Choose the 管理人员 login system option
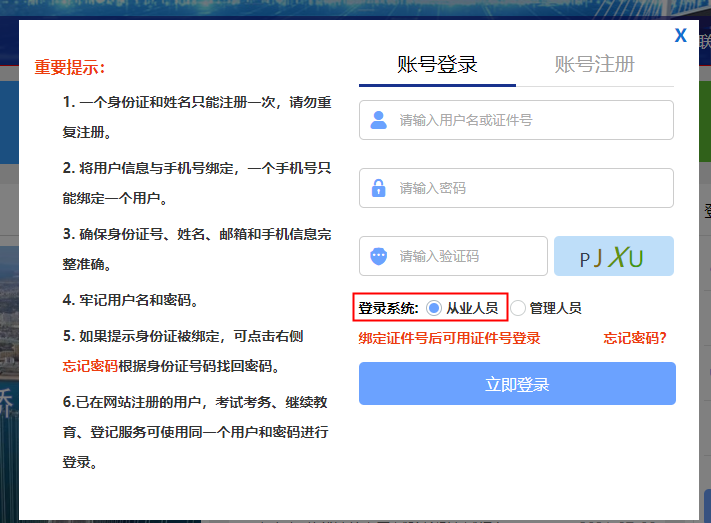Image resolution: width=711 pixels, height=523 pixels. pos(519,308)
